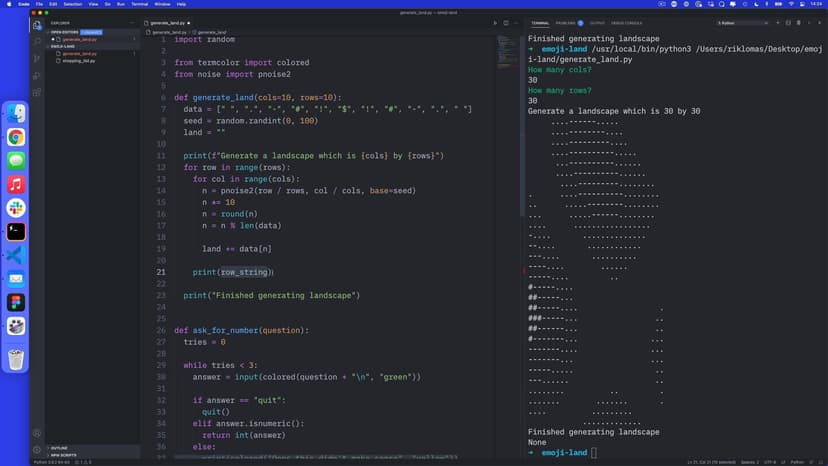Open the Run and Debug view
828x466 pixels.
pyautogui.click(x=37, y=75)
